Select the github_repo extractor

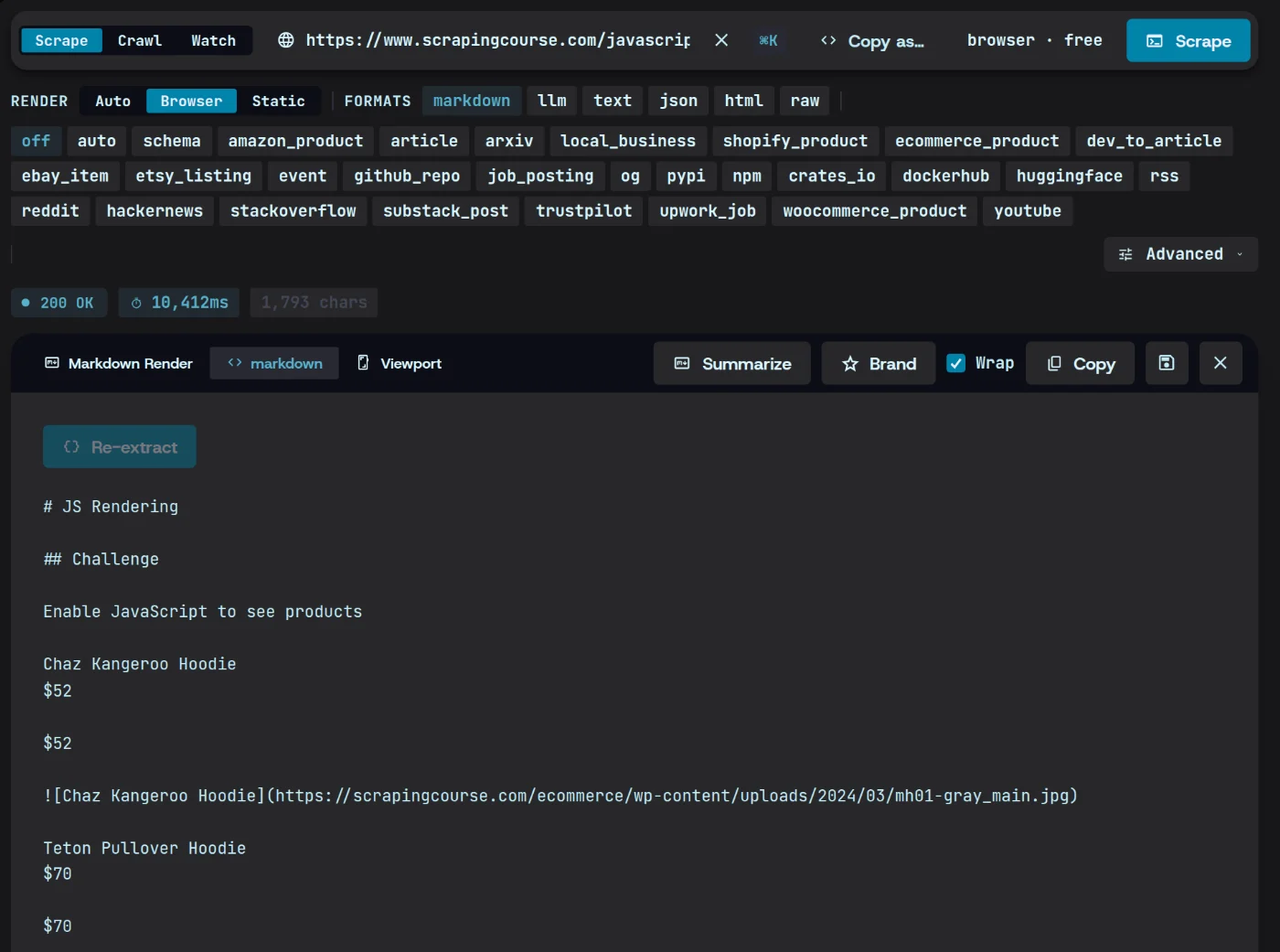(x=407, y=176)
